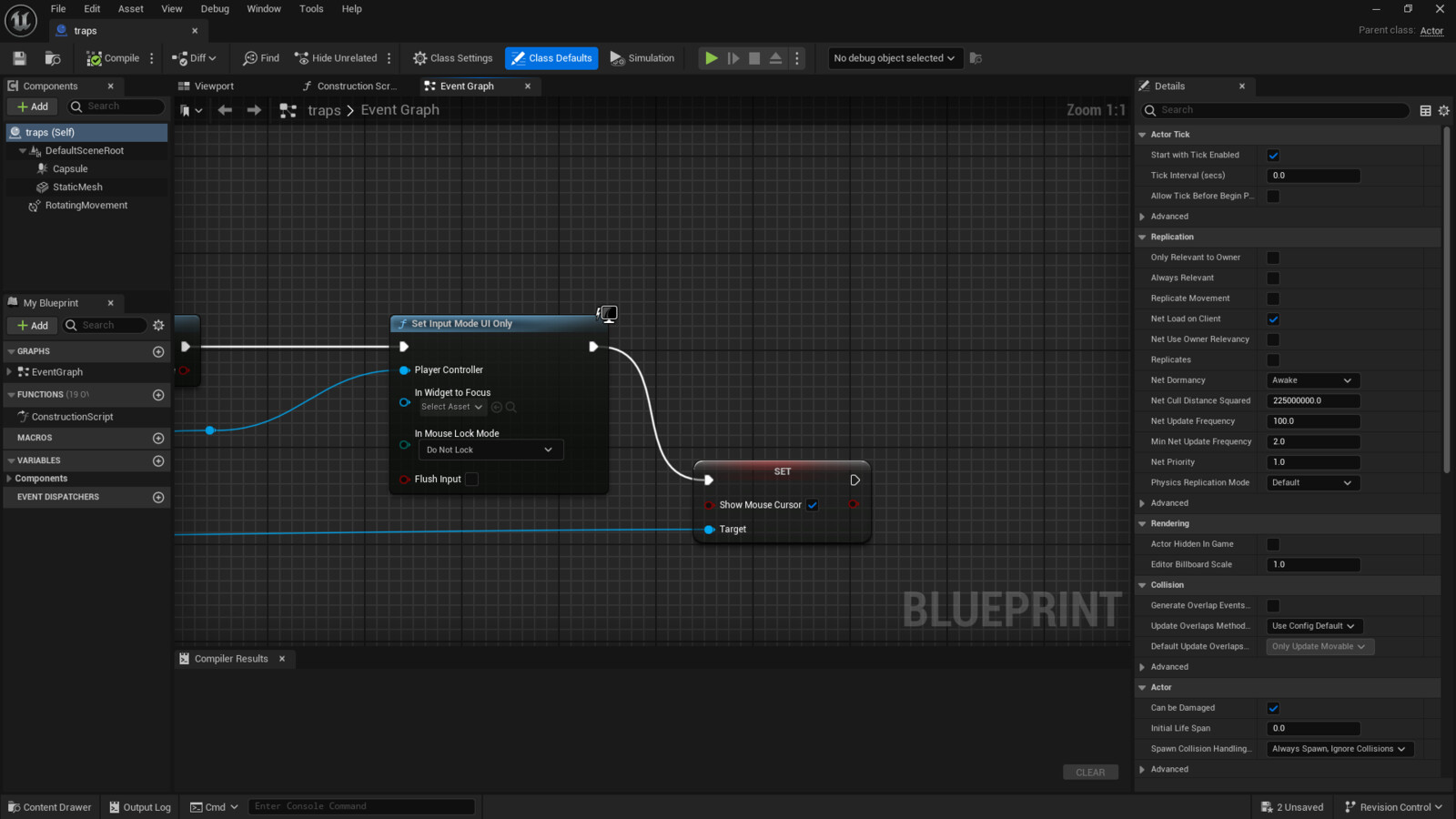Expand the Components variables category
Viewport: 1456px width, 819px height.
tap(9, 479)
